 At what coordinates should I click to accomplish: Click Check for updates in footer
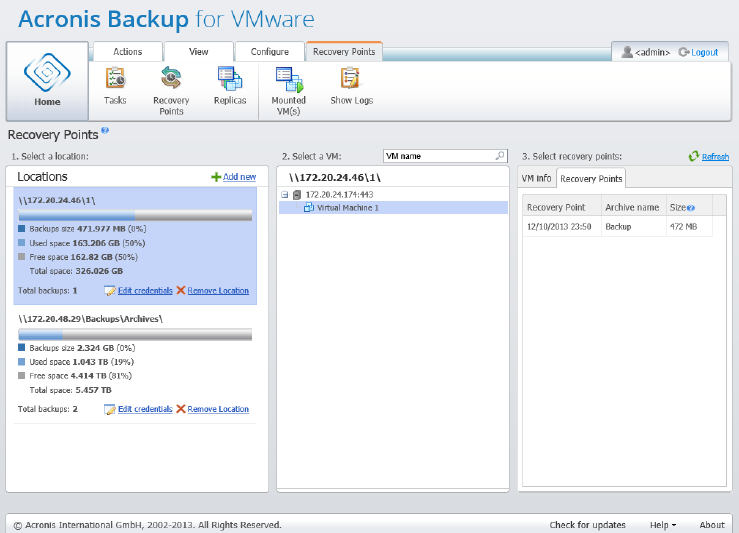point(587,525)
